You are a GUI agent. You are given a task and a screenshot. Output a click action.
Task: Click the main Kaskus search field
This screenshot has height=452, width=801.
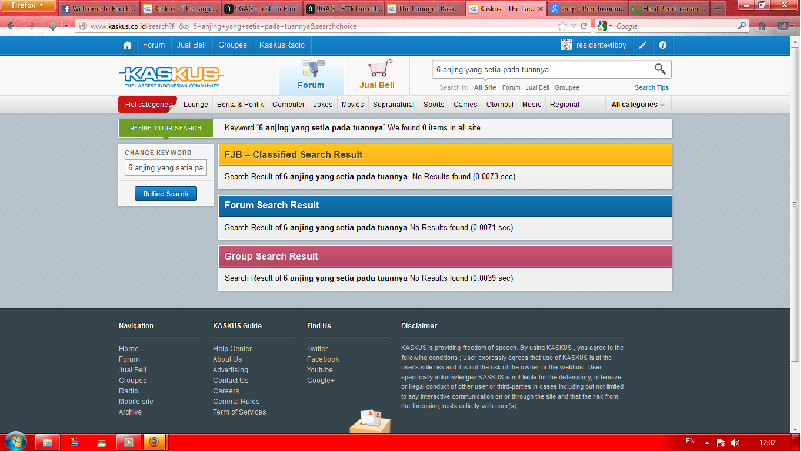click(x=541, y=69)
